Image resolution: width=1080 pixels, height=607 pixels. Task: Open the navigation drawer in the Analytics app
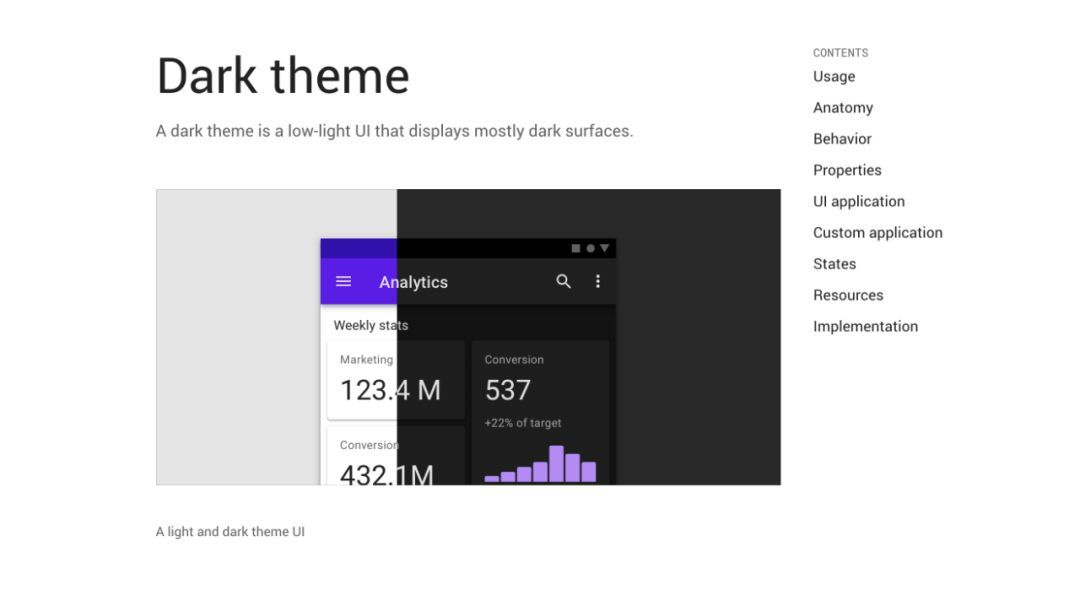pyautogui.click(x=344, y=281)
